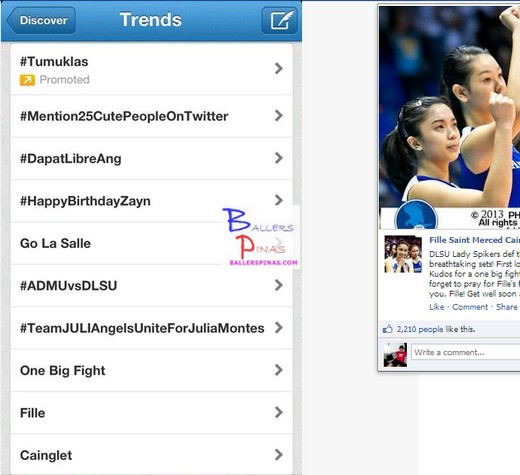The height and width of the screenshot is (475, 520).
Task: Click the Cainglet trend chevron icon
Action: click(279, 455)
